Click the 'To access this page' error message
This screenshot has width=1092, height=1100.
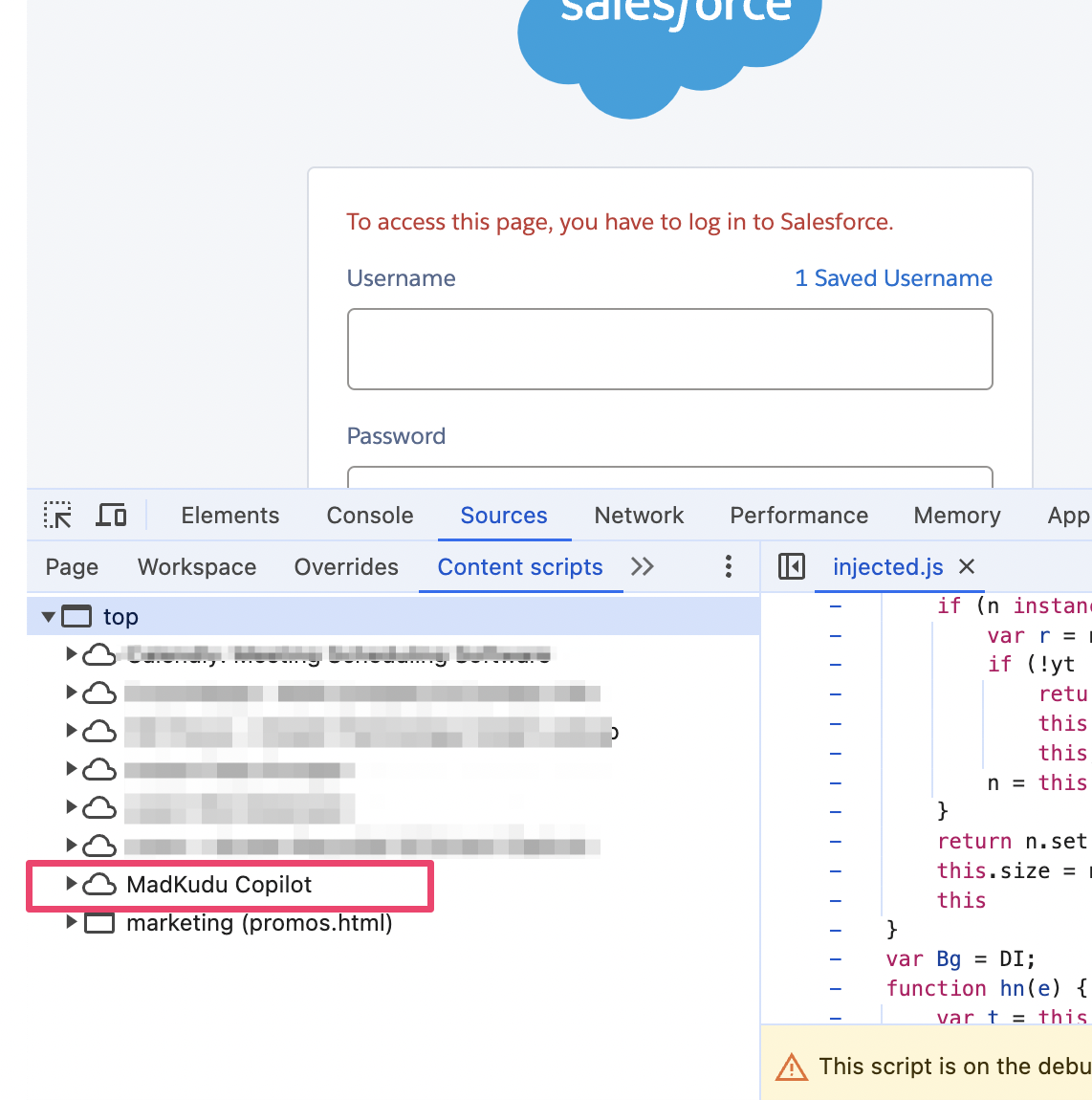point(620,222)
